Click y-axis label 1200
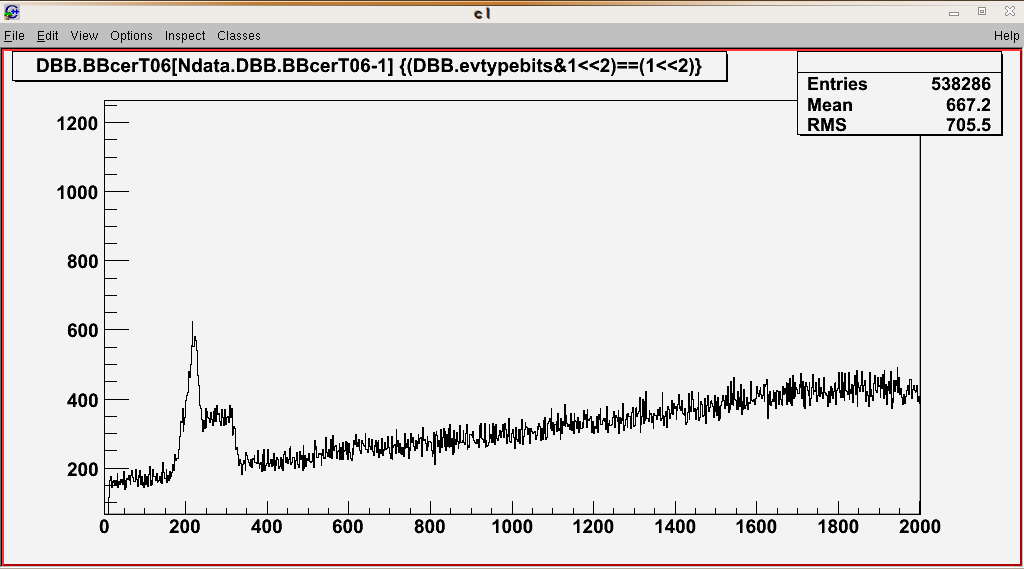 click(77, 123)
